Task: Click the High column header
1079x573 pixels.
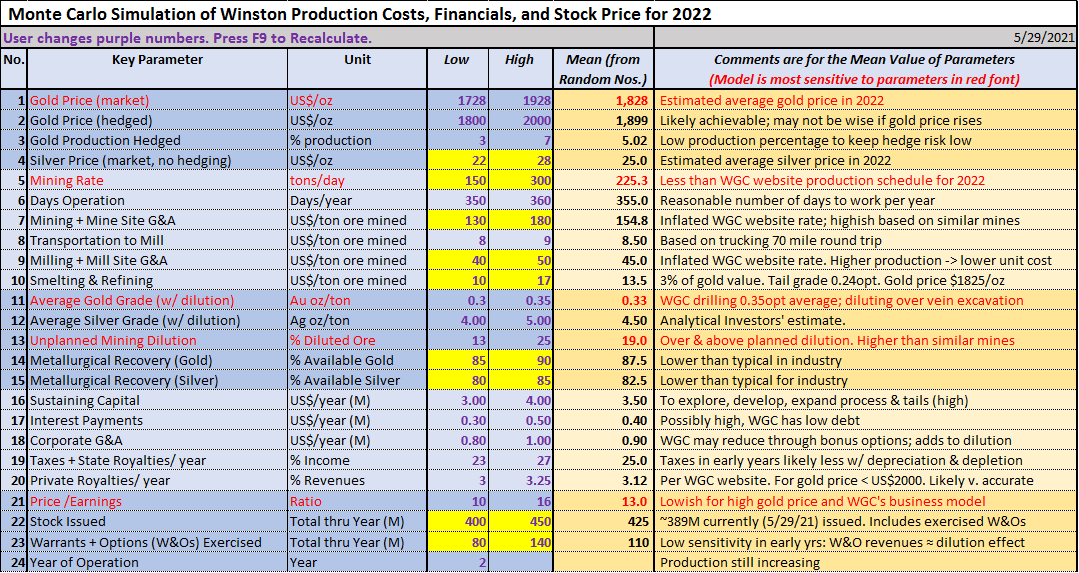Action: point(520,69)
